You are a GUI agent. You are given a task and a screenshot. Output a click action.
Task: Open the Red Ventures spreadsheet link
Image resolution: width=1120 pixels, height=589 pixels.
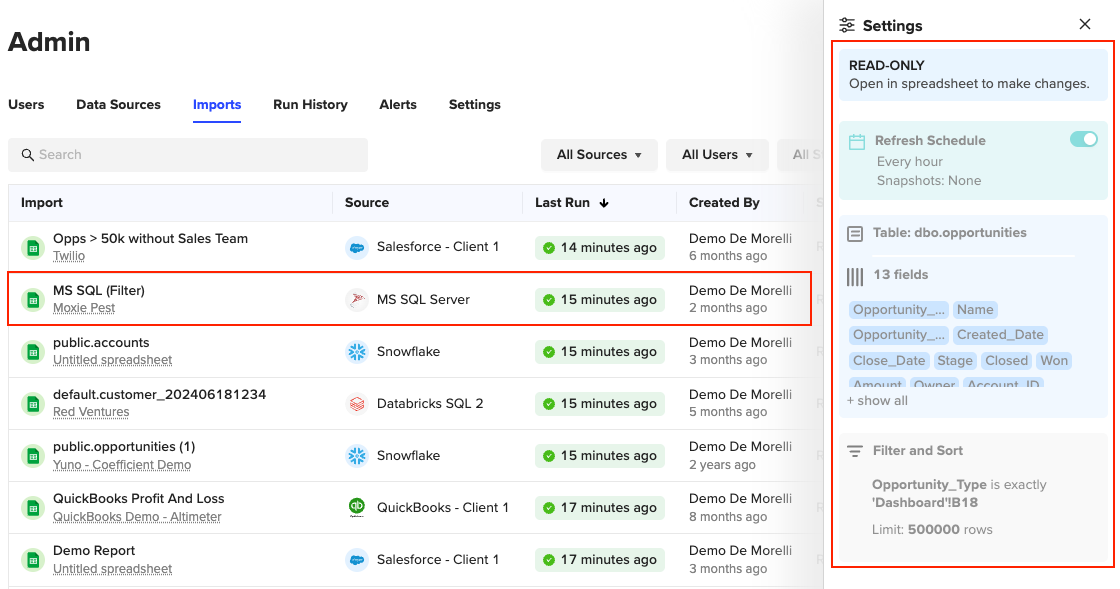coord(91,412)
